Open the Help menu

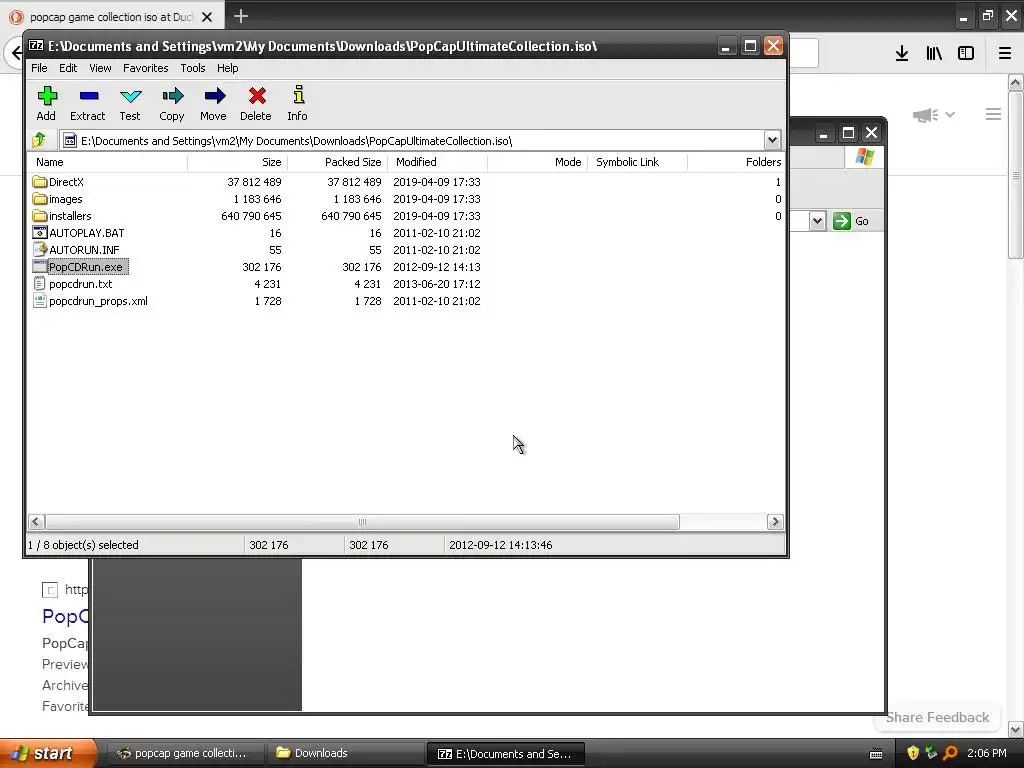point(227,68)
